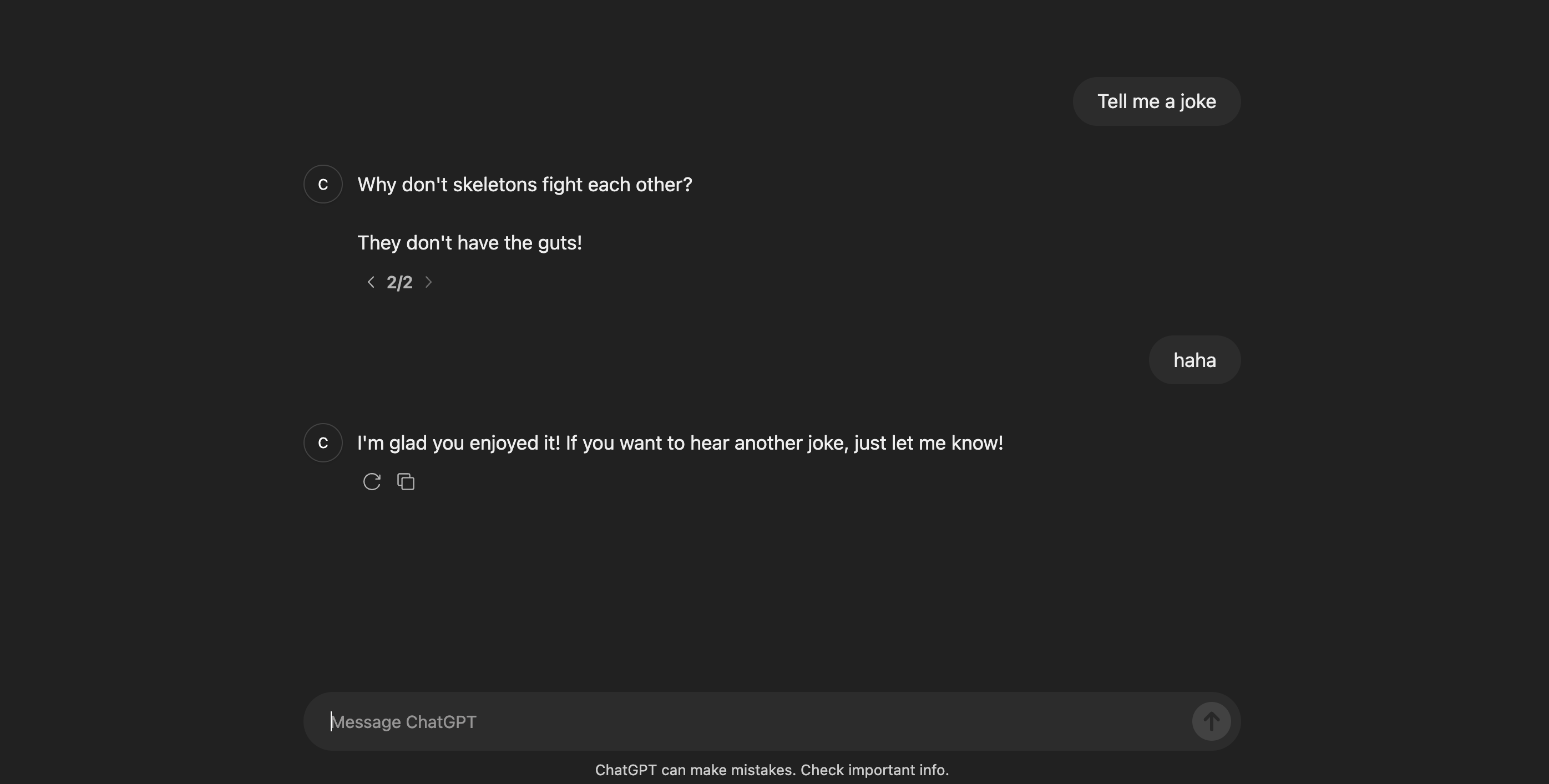
Task: Select the "haha" message bubble
Action: click(x=1194, y=360)
